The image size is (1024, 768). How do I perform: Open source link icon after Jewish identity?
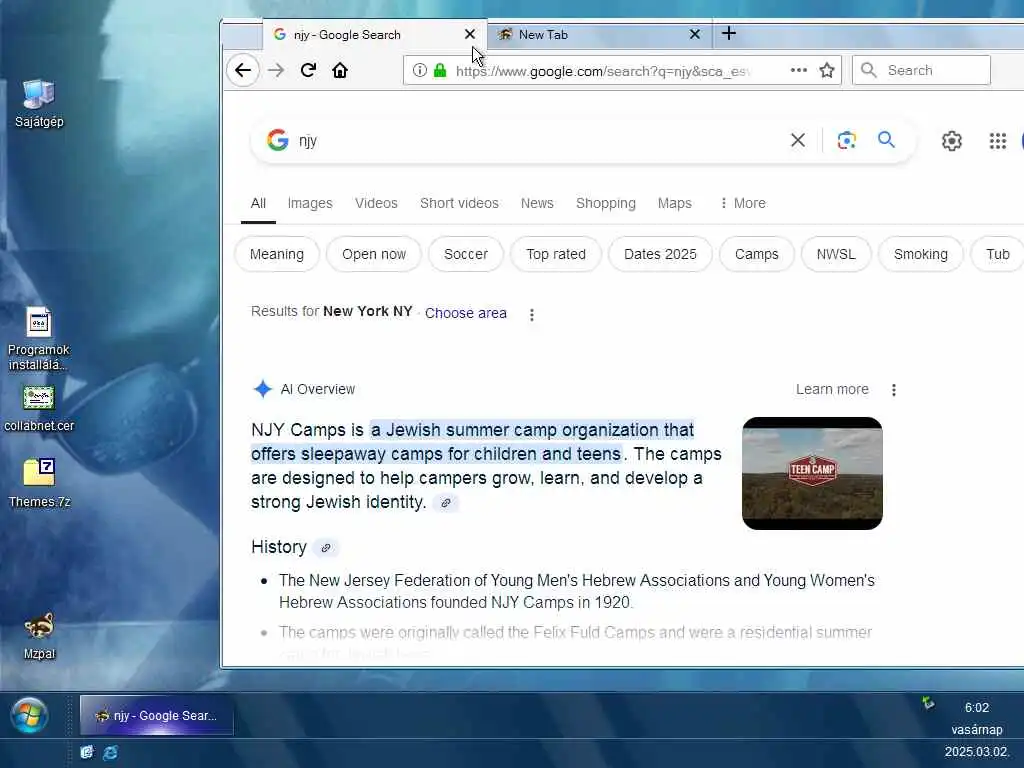point(445,503)
